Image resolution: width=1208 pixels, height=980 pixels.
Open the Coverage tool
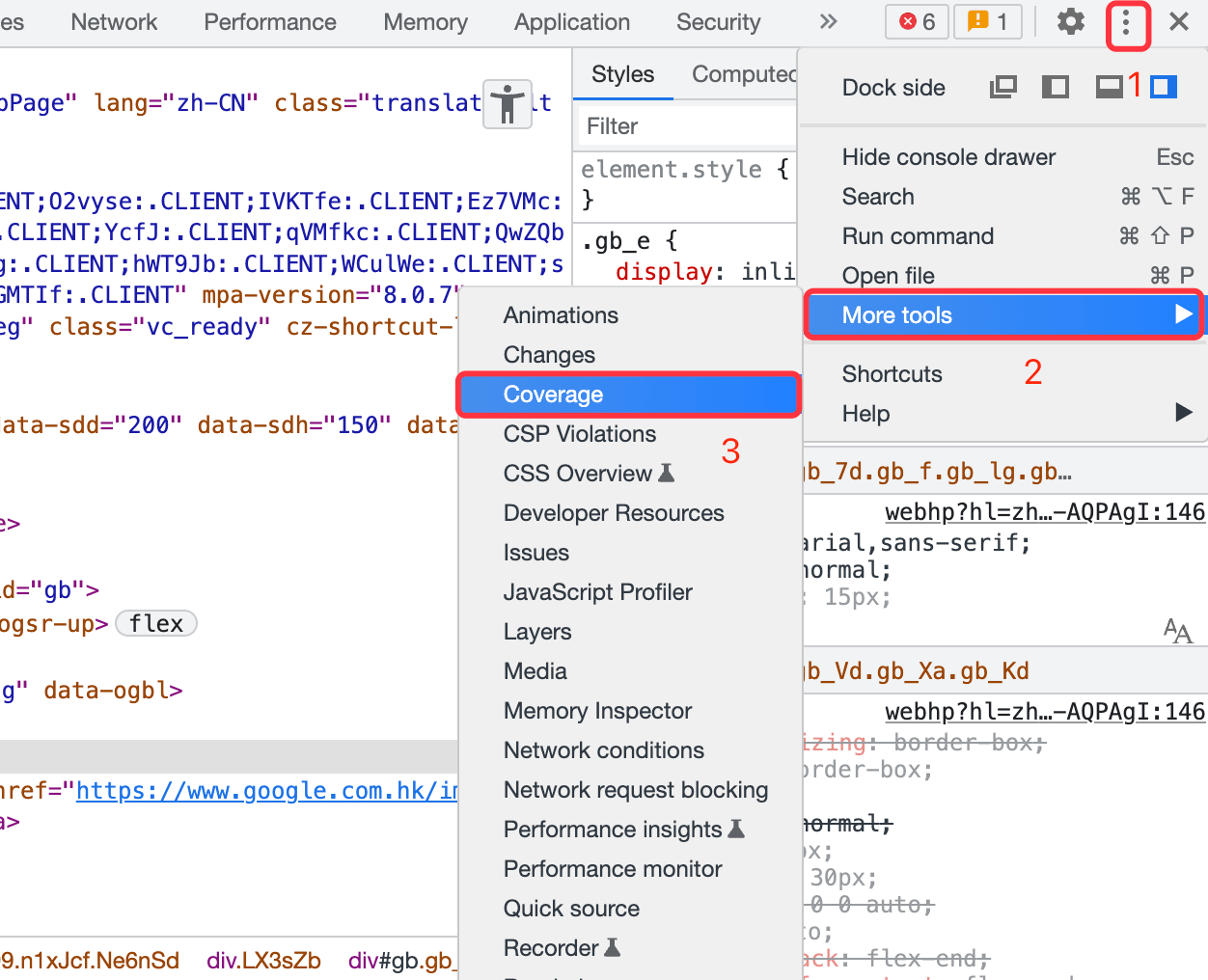(629, 395)
